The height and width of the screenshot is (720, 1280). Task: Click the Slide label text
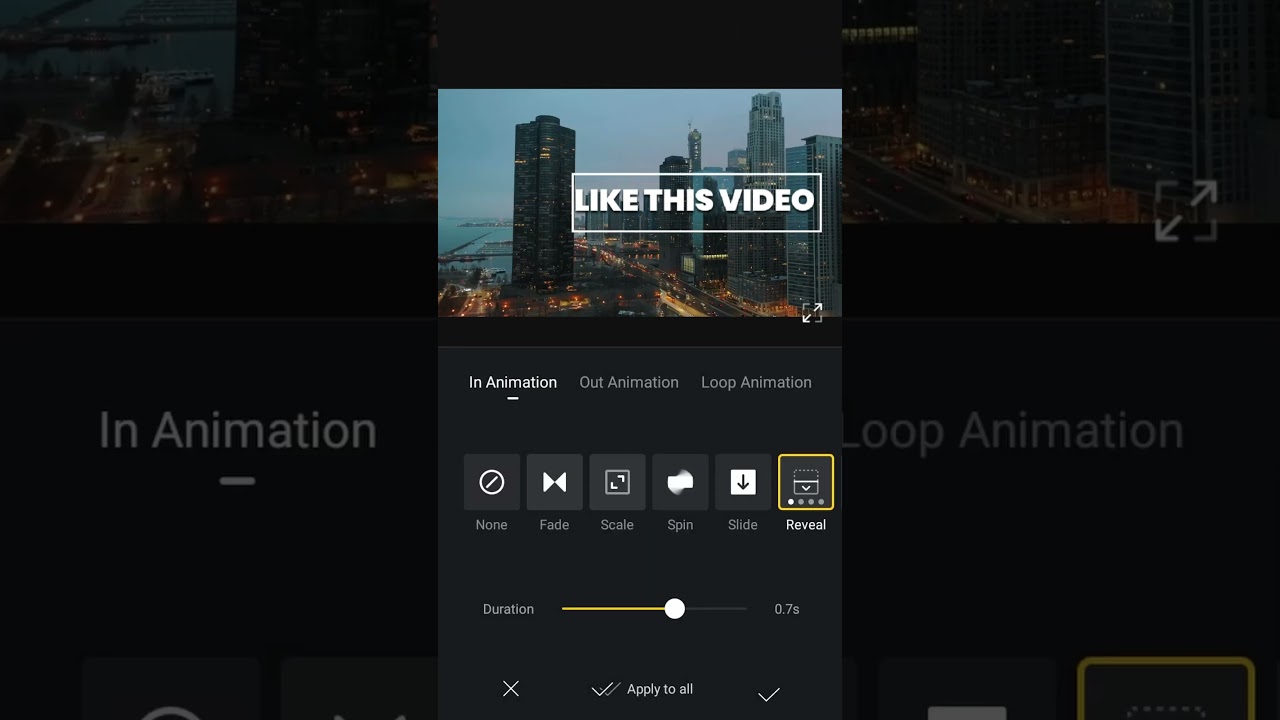tap(743, 525)
